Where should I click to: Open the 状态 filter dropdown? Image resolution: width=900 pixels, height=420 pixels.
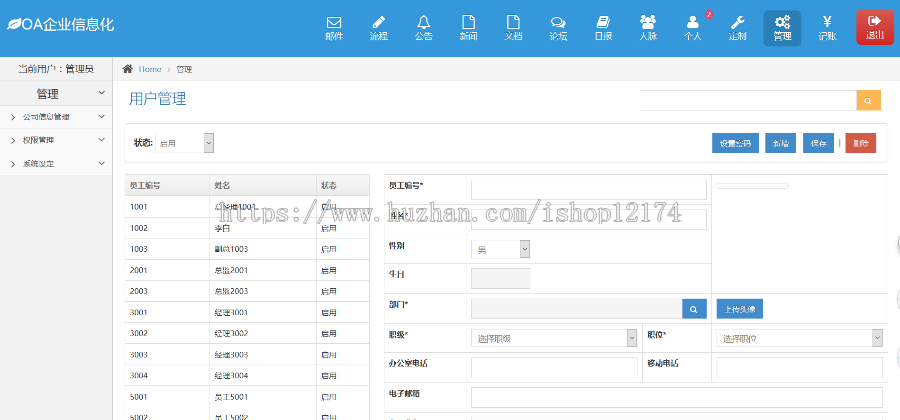184,143
